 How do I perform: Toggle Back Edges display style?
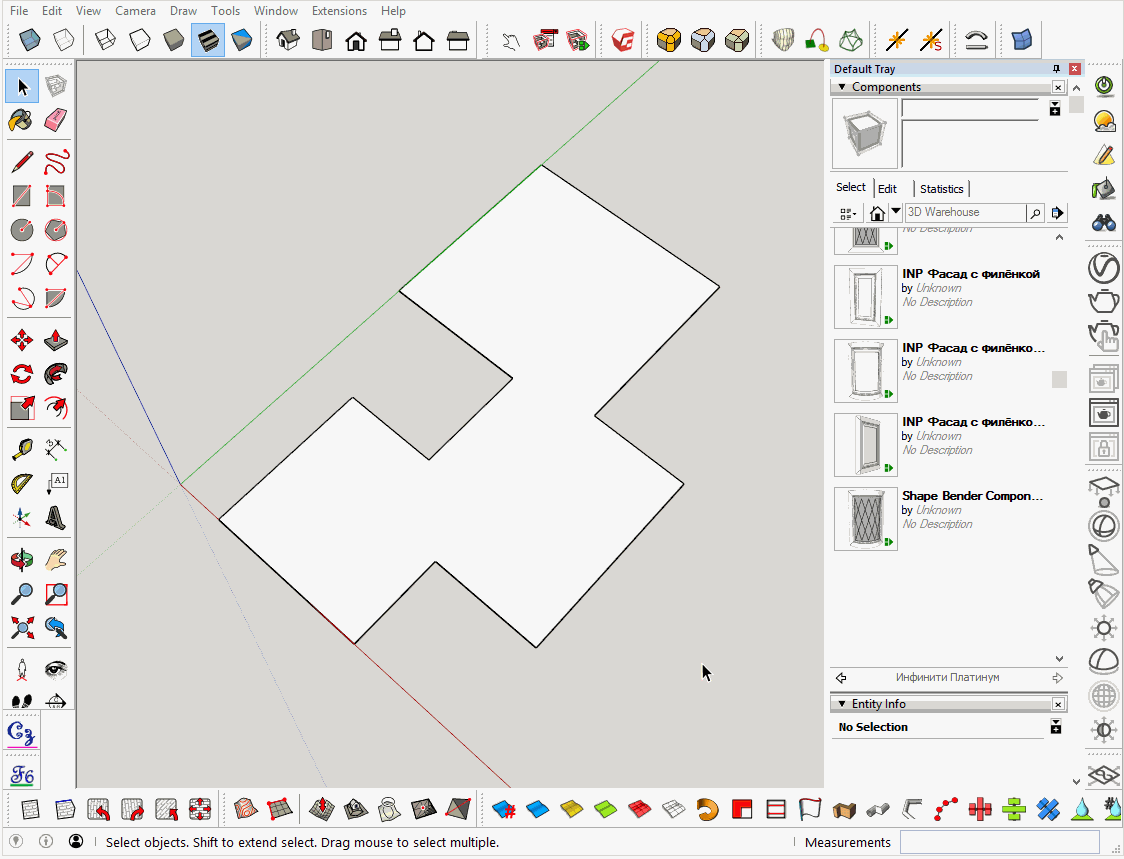(x=63, y=40)
